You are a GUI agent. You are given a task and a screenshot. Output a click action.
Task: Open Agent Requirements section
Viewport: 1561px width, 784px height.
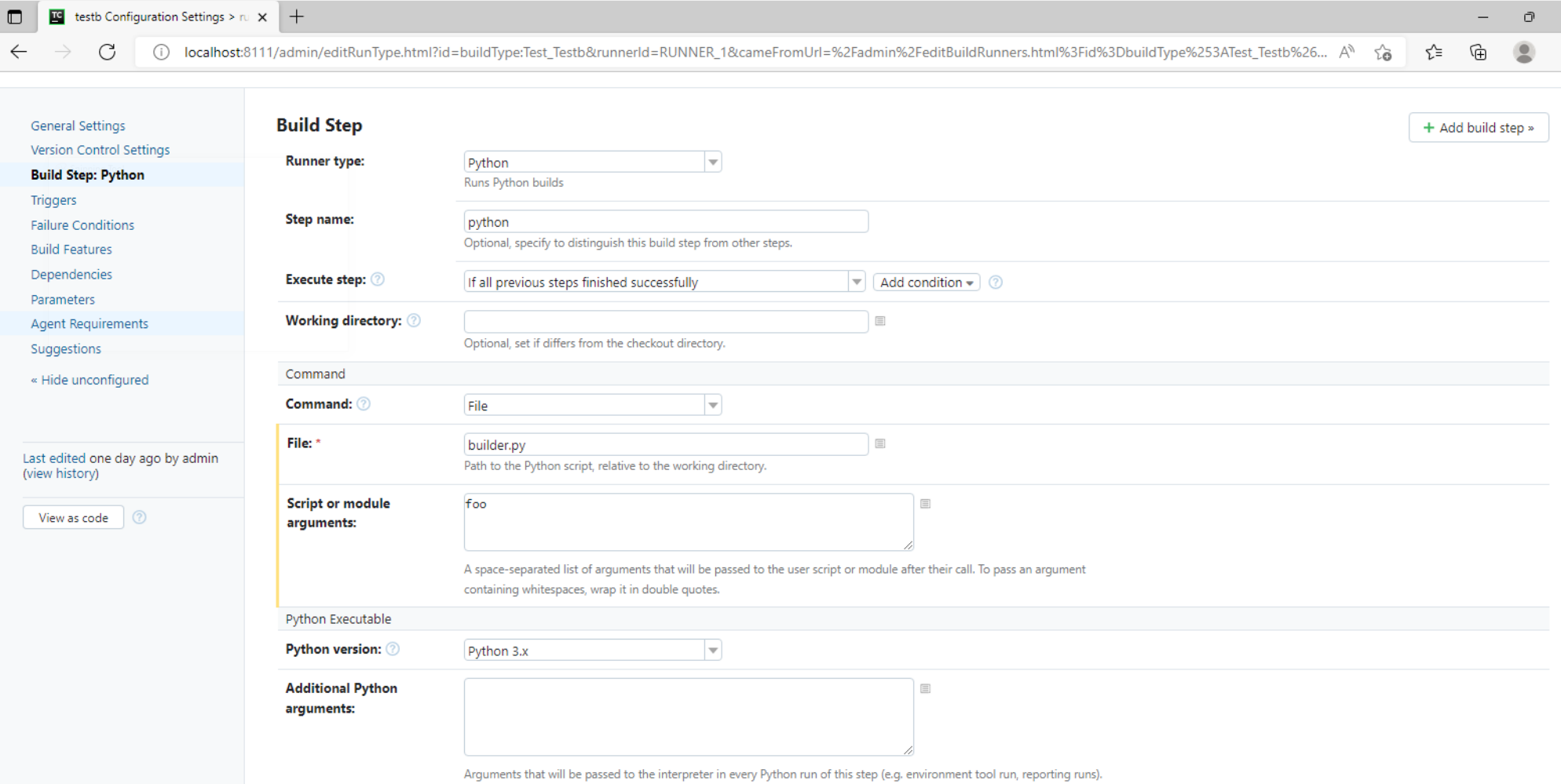pos(90,324)
